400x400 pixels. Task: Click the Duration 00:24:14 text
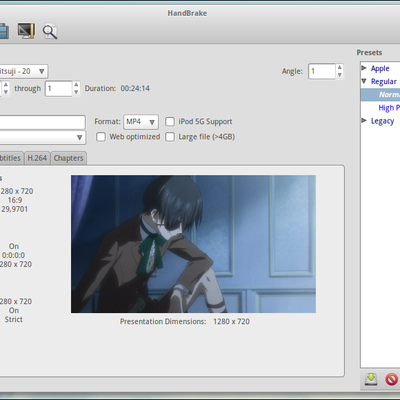(x=117, y=88)
